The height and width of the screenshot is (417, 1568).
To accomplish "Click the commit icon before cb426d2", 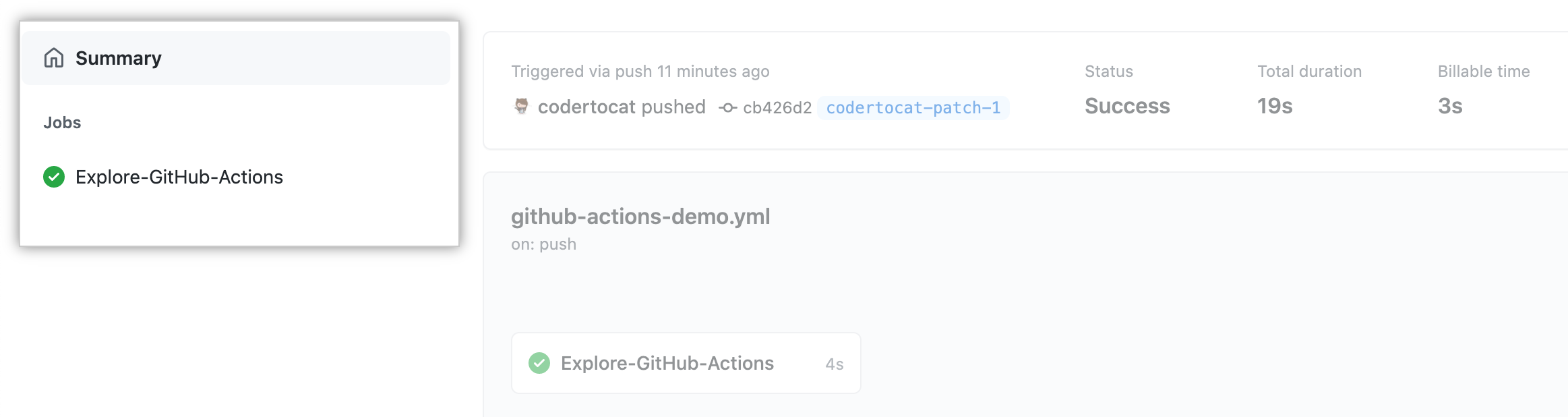I will tap(727, 107).
